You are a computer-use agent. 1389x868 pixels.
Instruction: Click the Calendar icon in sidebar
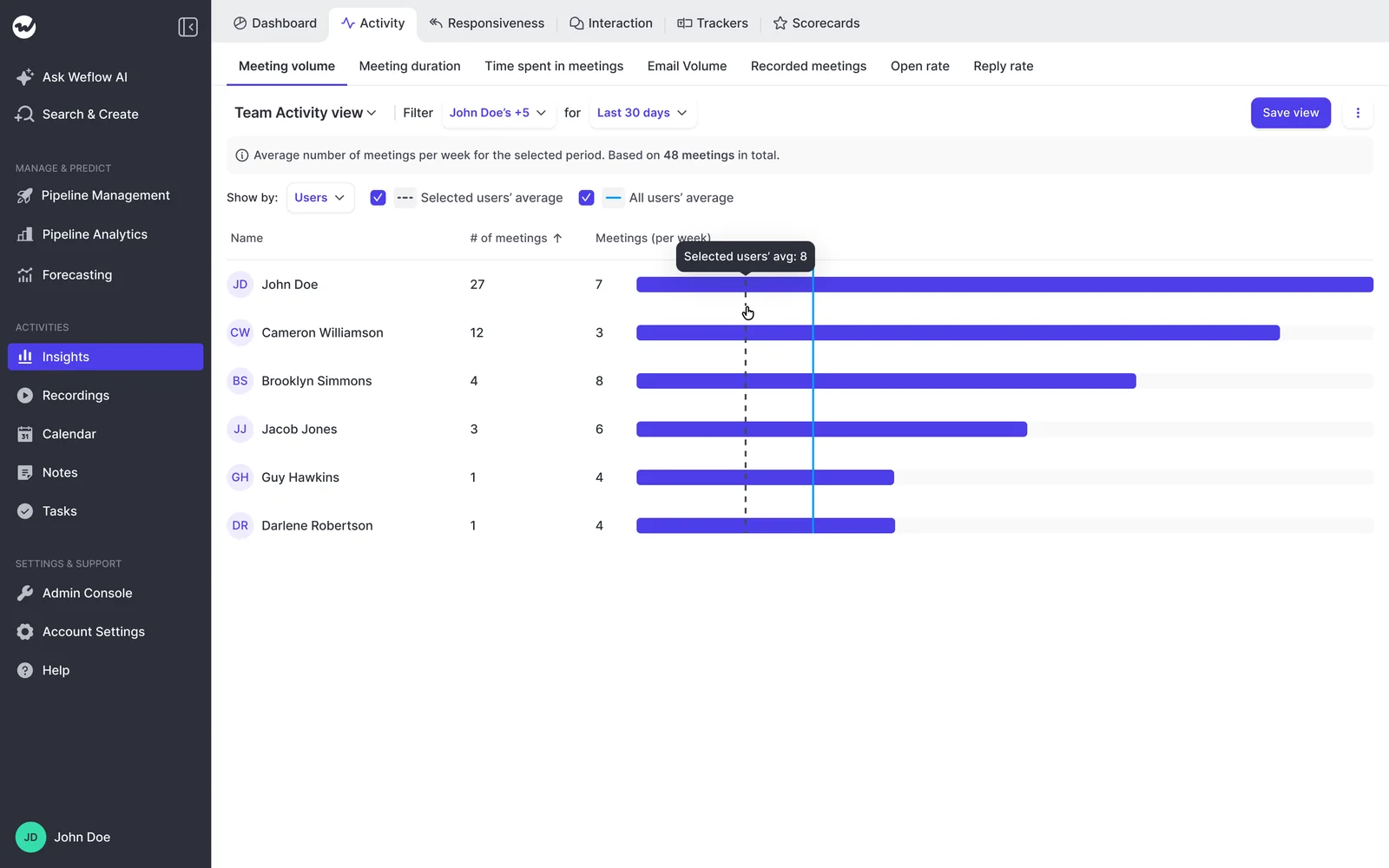point(25,434)
